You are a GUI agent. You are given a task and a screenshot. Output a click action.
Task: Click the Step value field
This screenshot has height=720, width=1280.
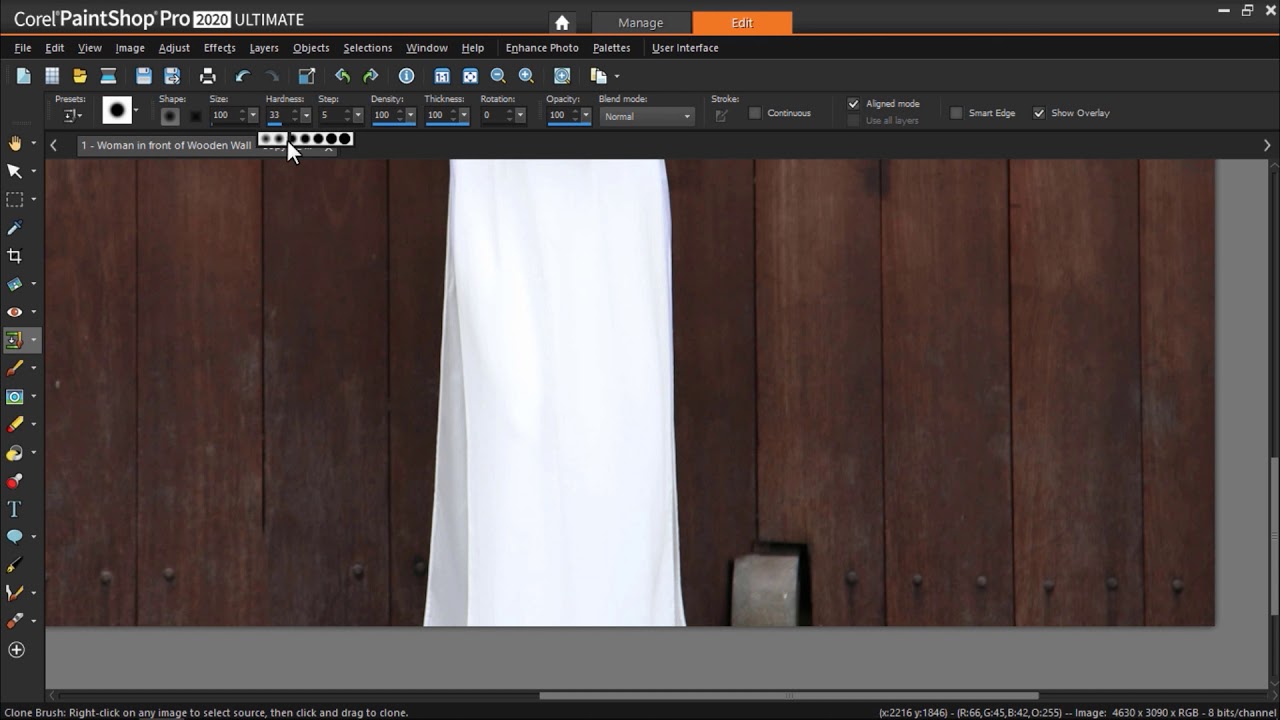tap(331, 115)
